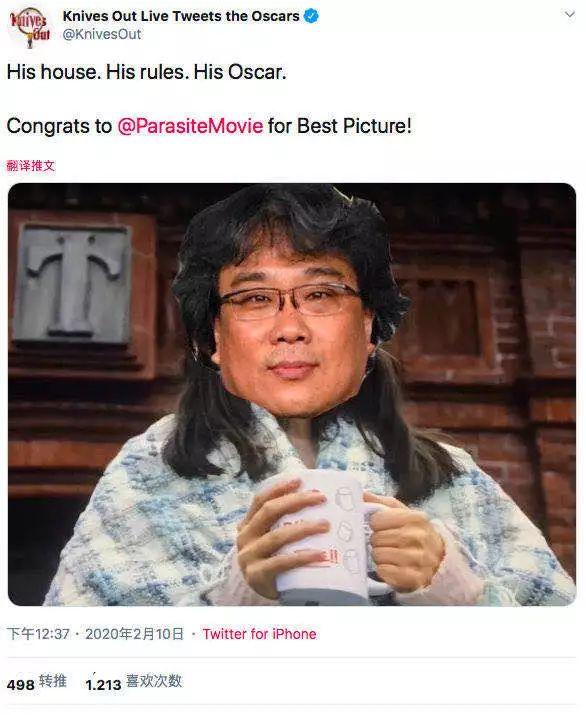The height and width of the screenshot is (715, 586).
Task: Open the Twitter for iPhone source link
Action: coord(259,634)
